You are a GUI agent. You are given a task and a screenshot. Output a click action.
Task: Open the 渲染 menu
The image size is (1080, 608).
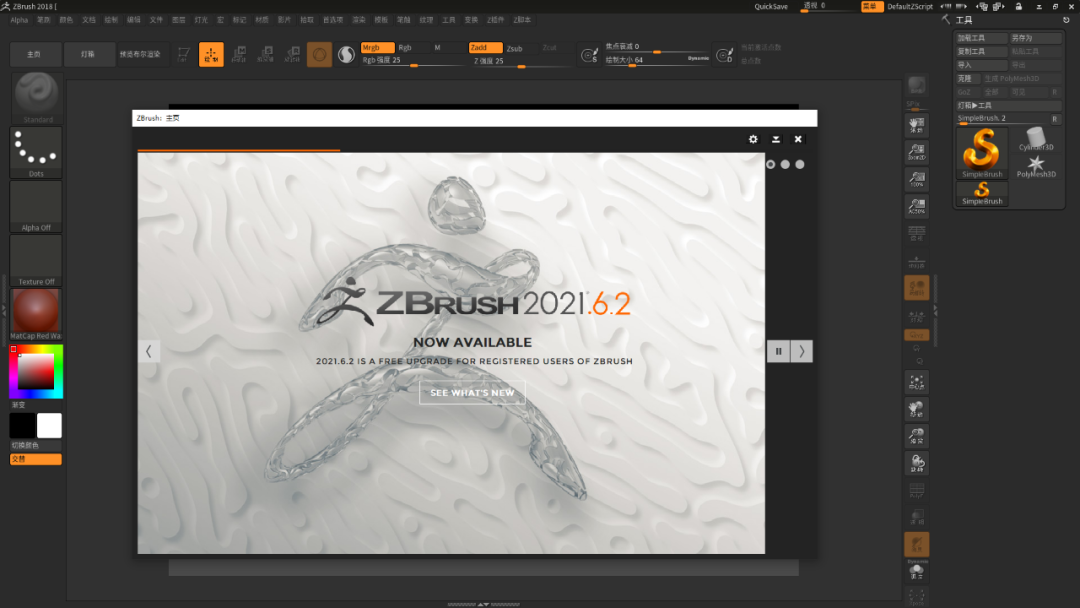[x=359, y=20]
